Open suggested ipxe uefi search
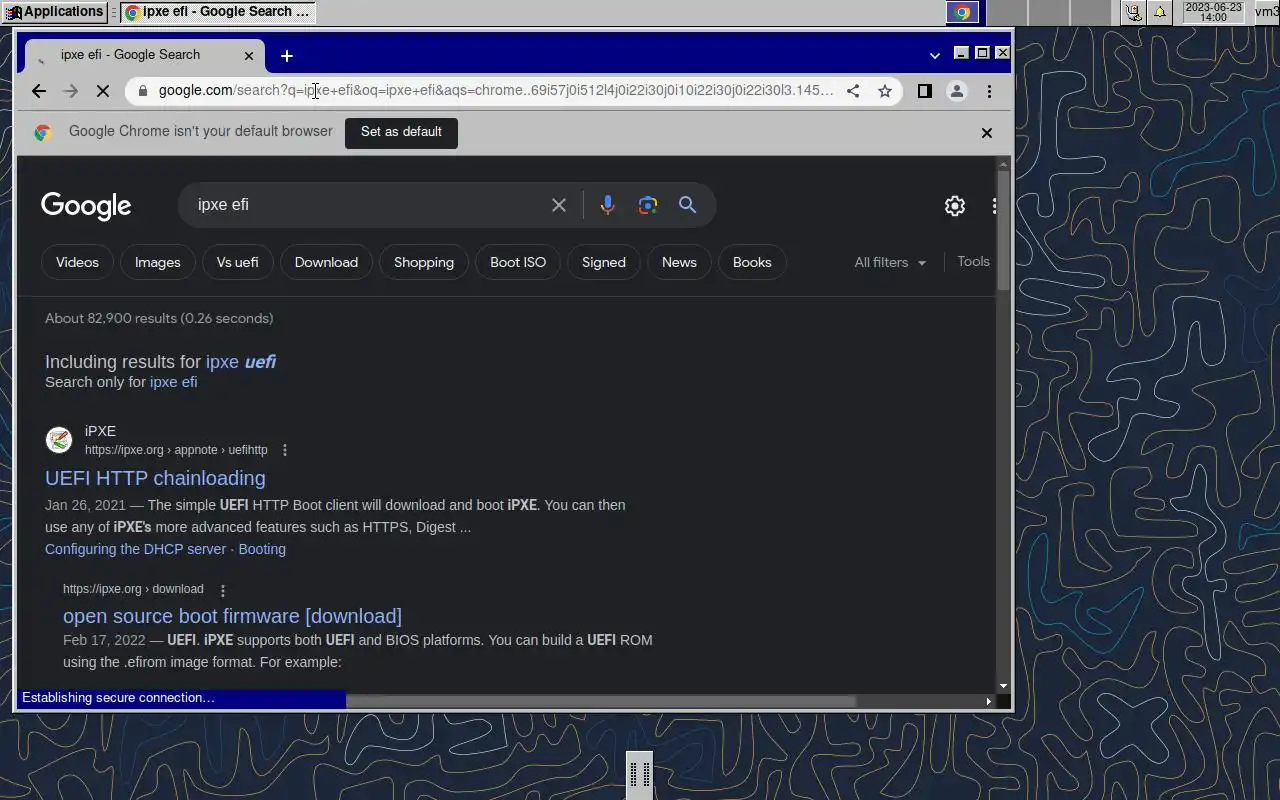Viewport: 1280px width, 800px height. 241,362
